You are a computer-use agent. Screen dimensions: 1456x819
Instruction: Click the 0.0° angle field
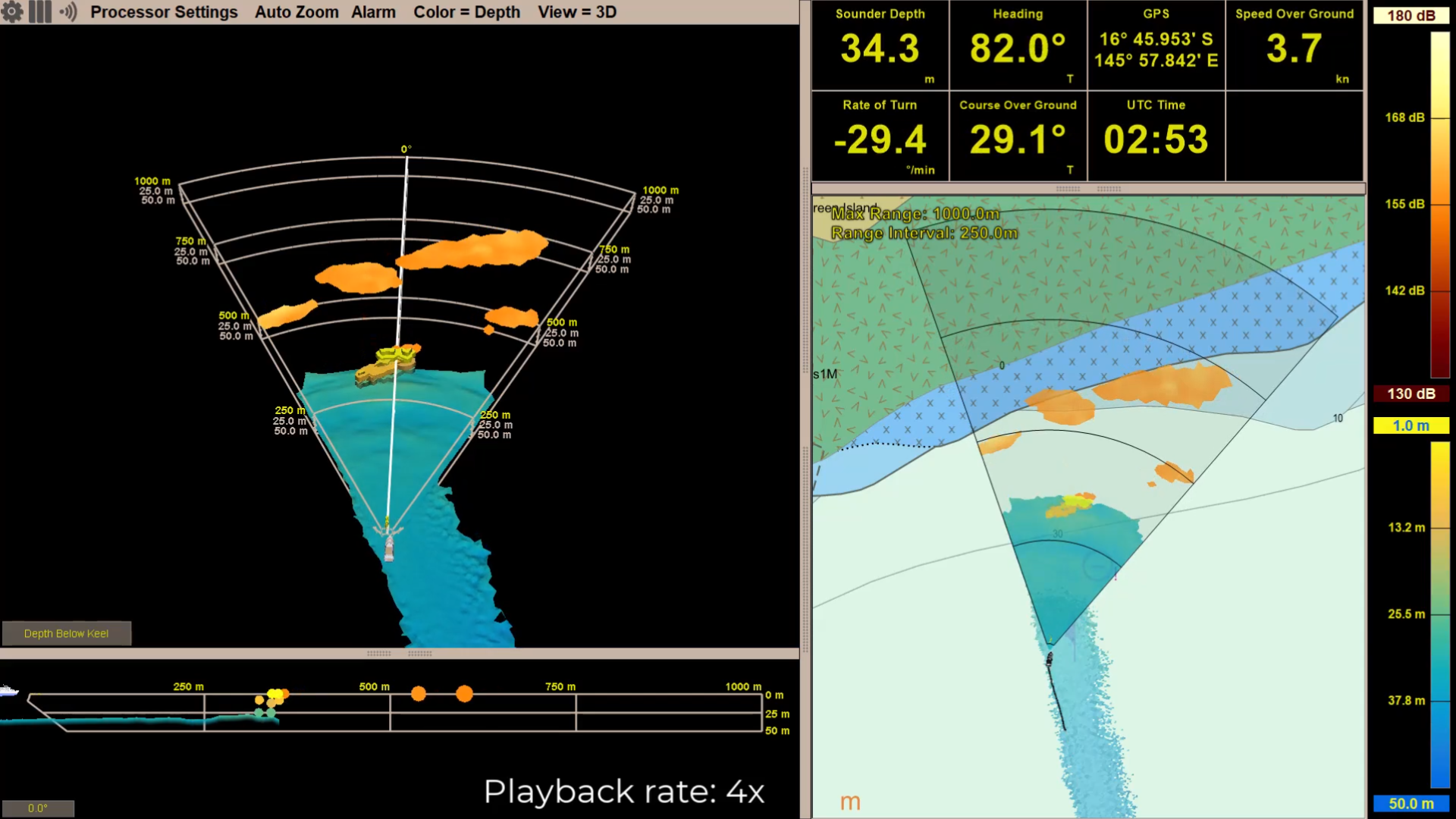(x=38, y=808)
